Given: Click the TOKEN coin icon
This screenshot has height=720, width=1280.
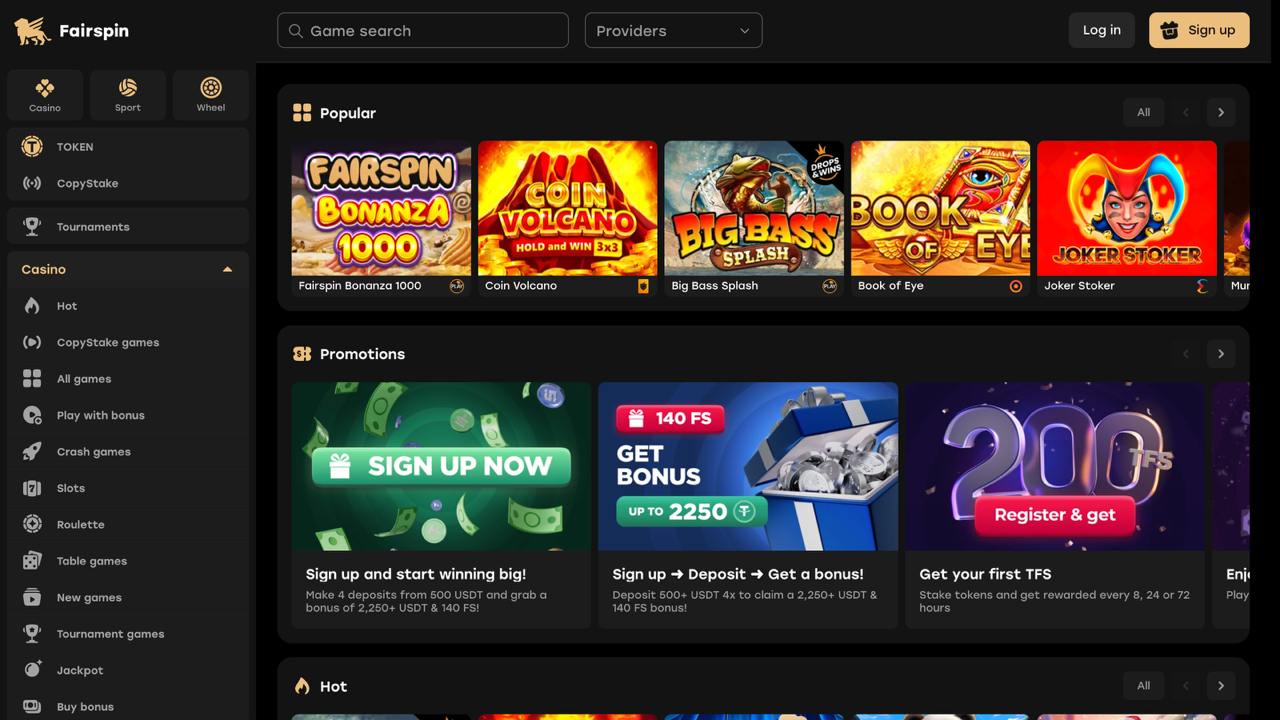Looking at the screenshot, I should tap(32, 147).
